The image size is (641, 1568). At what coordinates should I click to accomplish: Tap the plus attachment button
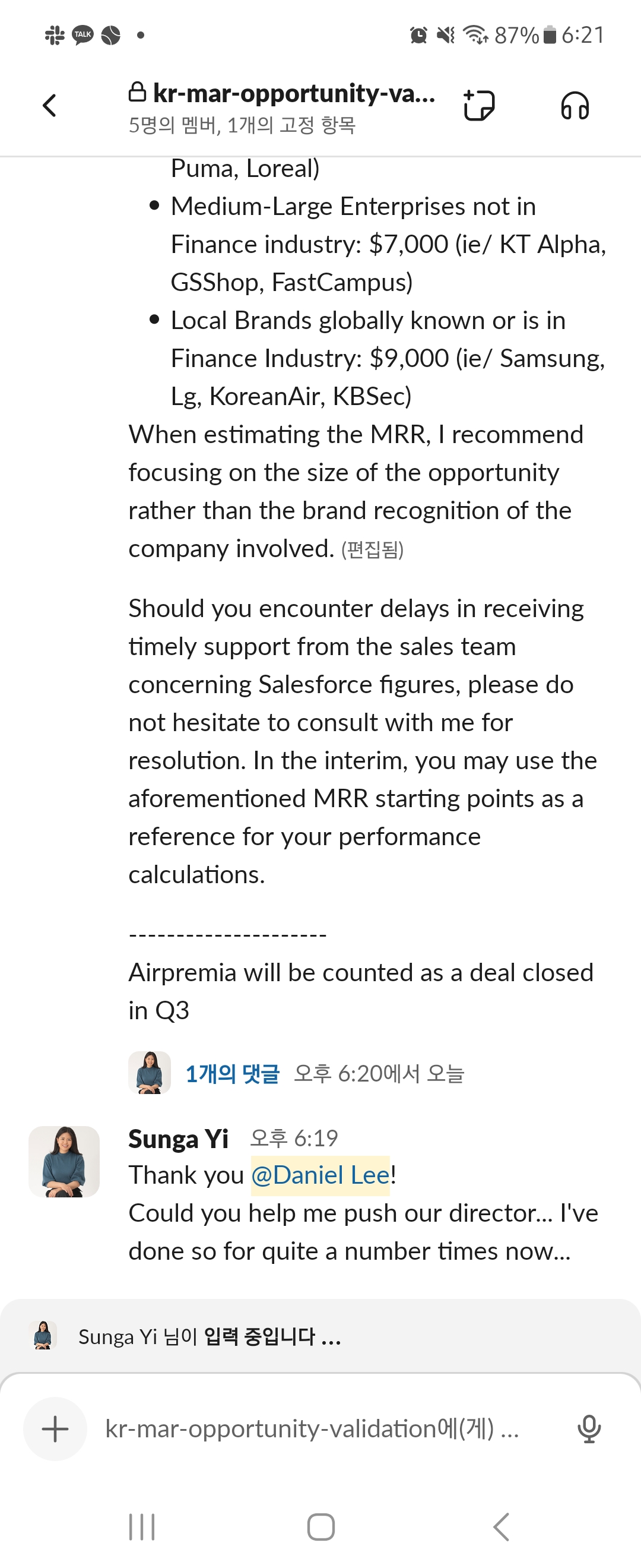tap(55, 1428)
